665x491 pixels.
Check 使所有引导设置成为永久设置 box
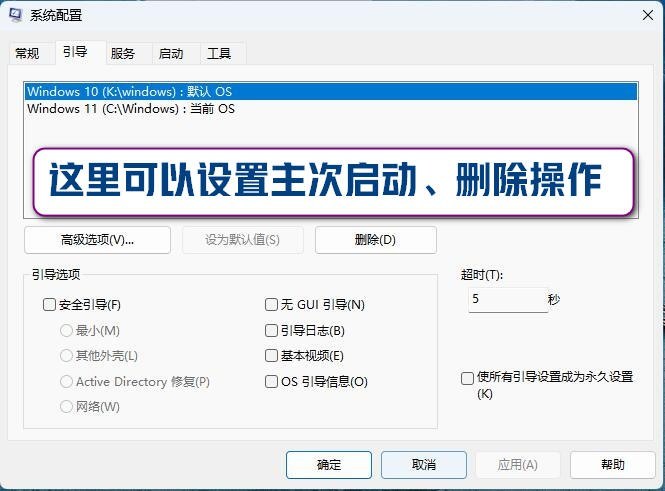coord(467,378)
